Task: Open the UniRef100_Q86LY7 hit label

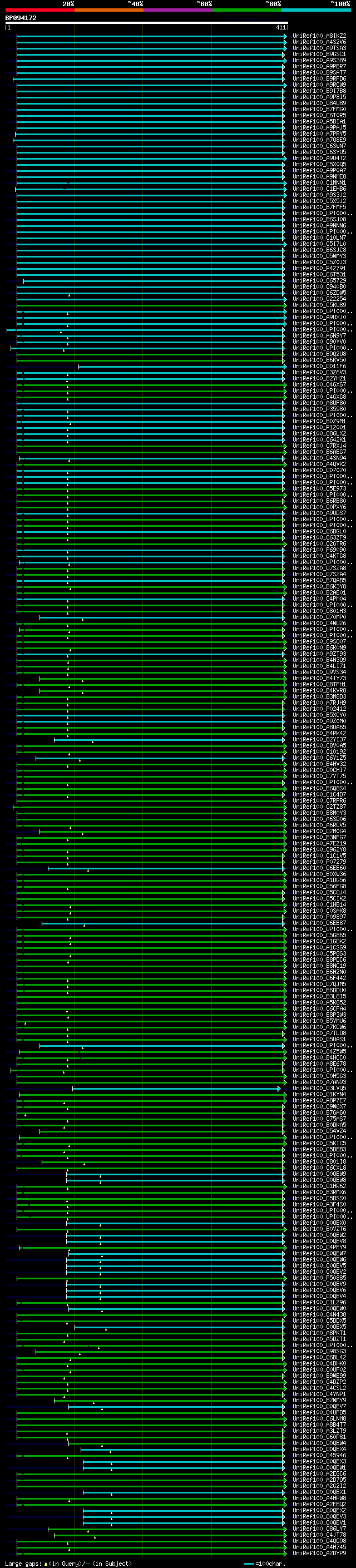Action: pyautogui.click(x=319, y=1529)
